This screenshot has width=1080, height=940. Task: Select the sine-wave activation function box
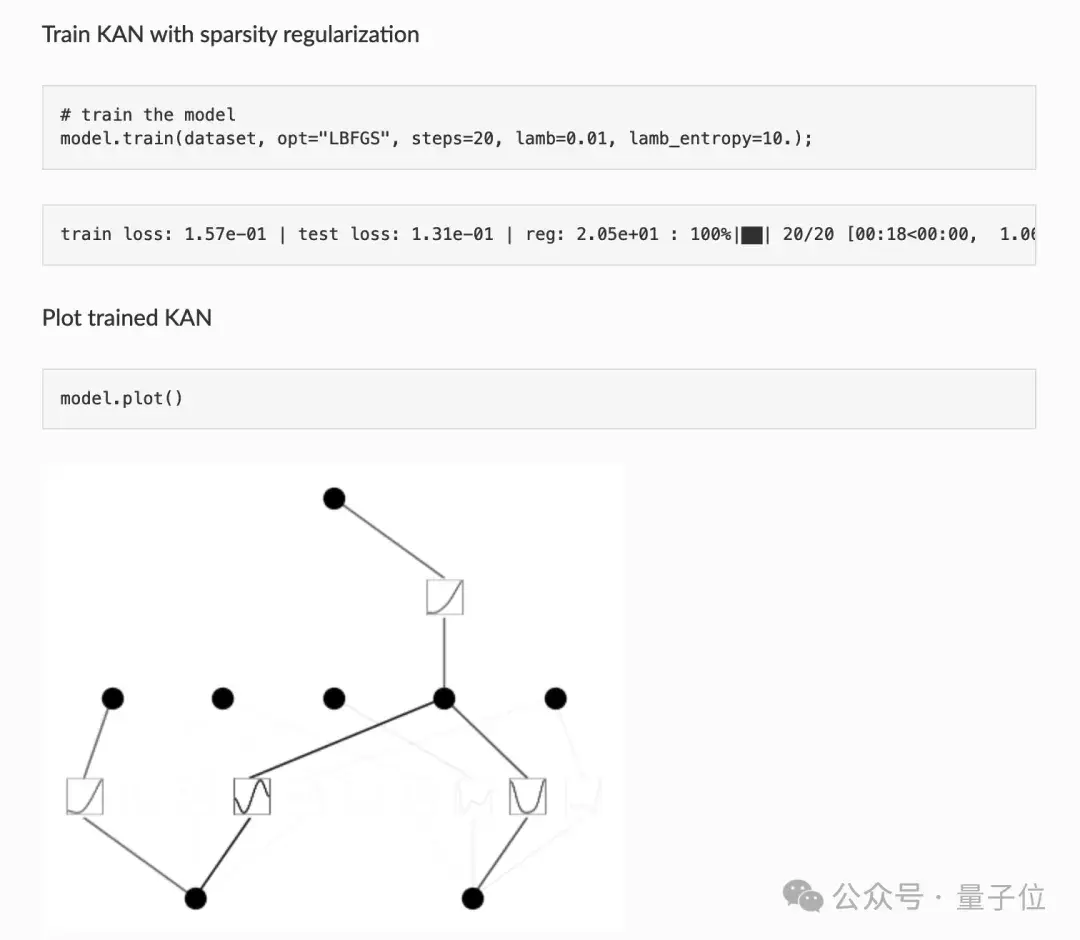(x=252, y=796)
